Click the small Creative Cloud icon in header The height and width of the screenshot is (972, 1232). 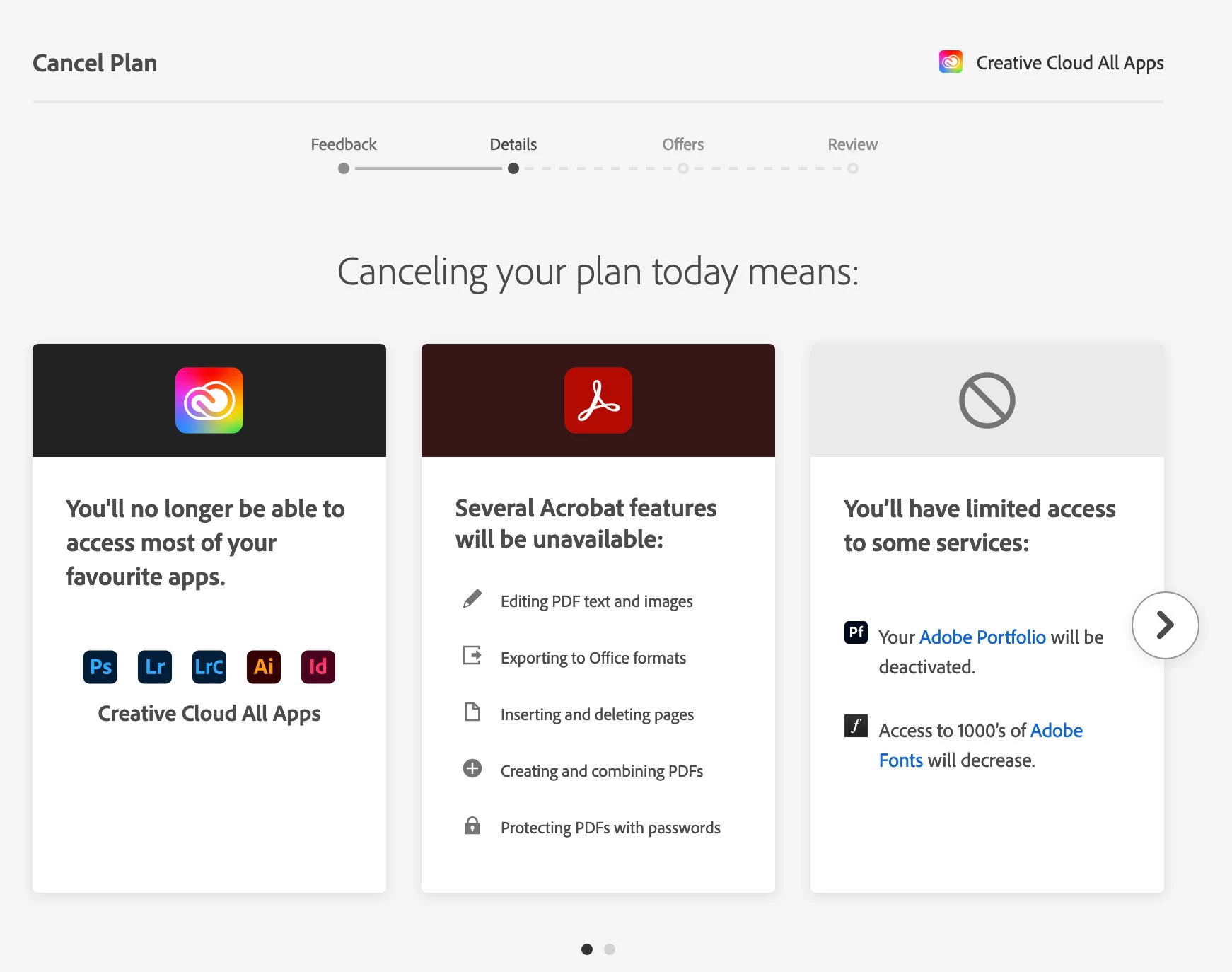951,62
